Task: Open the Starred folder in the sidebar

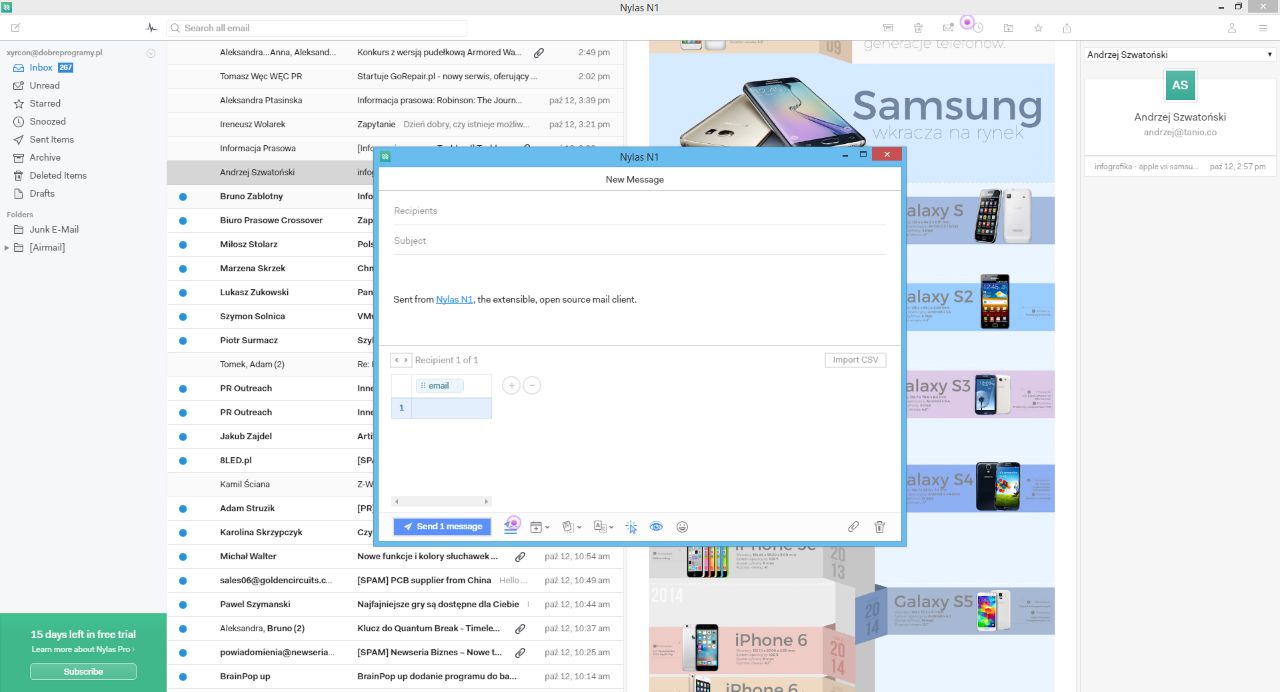Action: click(45, 104)
